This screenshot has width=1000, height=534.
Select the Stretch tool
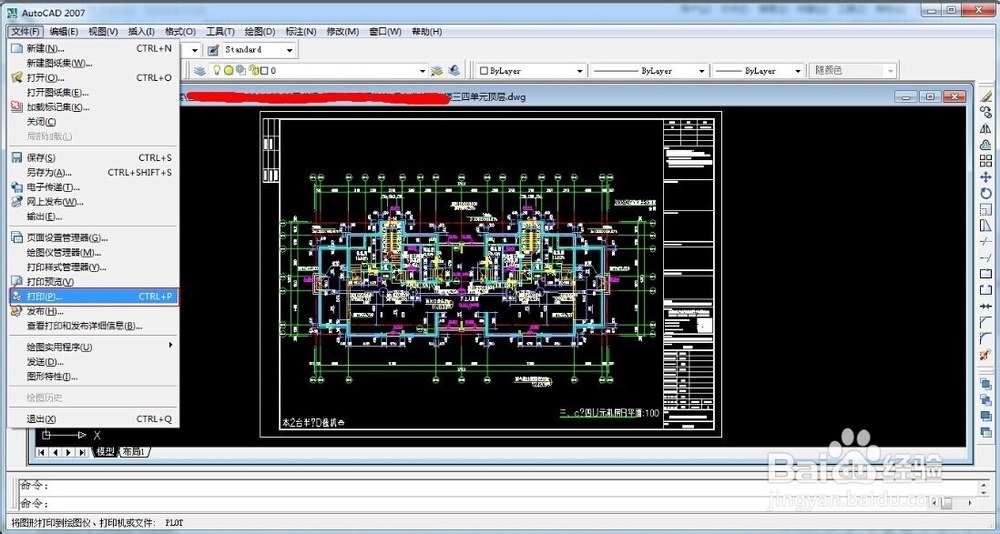(986, 225)
